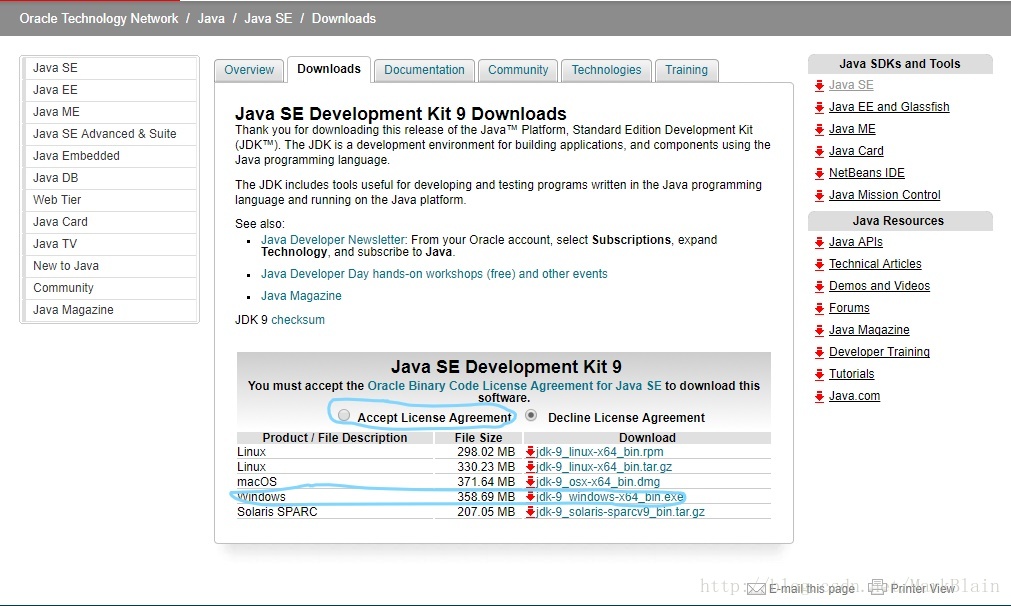The image size is (1011, 606).
Task: Click the arrow icon beside Java Mission Control
Action: tap(819, 195)
